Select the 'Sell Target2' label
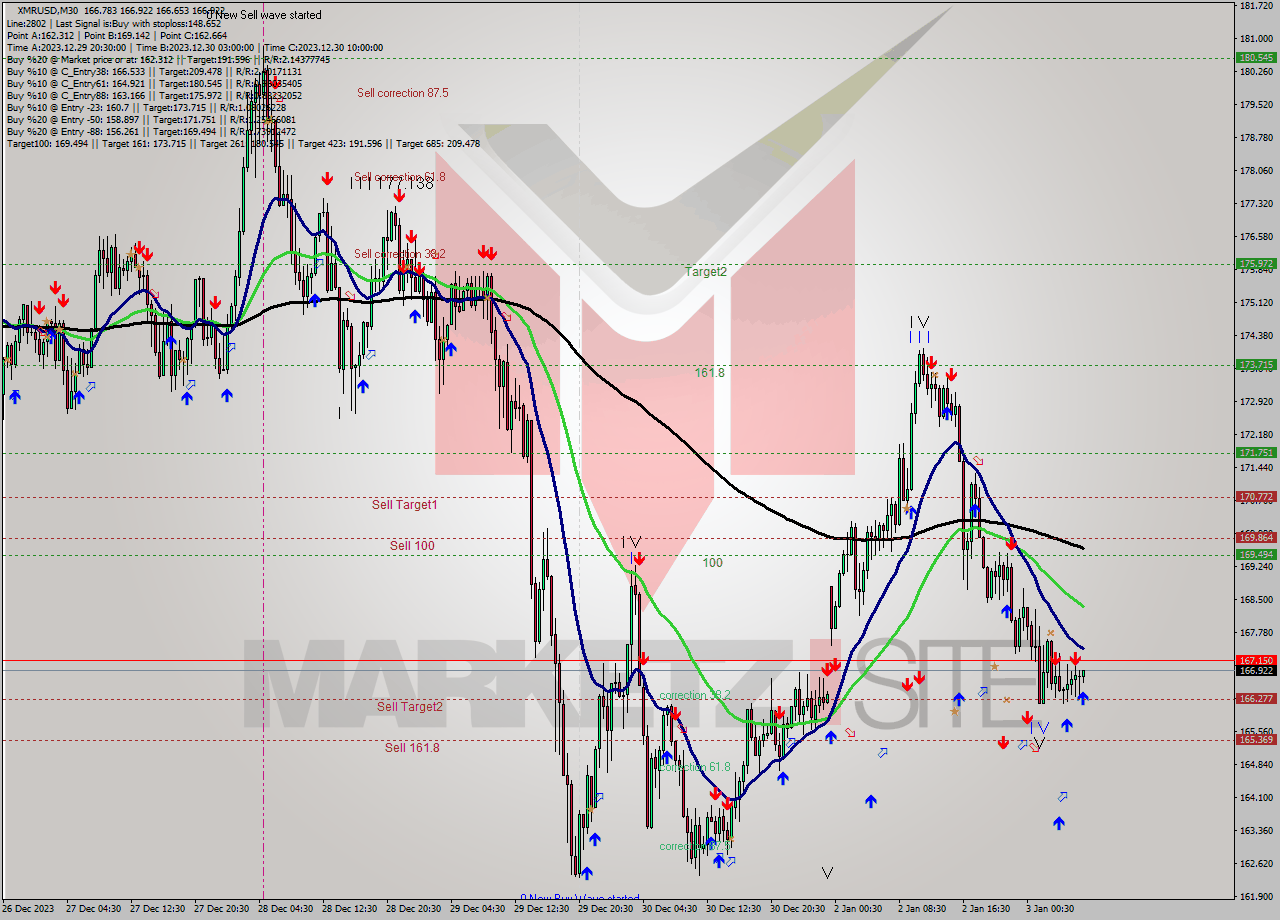The width and height of the screenshot is (1280, 920). click(410, 707)
